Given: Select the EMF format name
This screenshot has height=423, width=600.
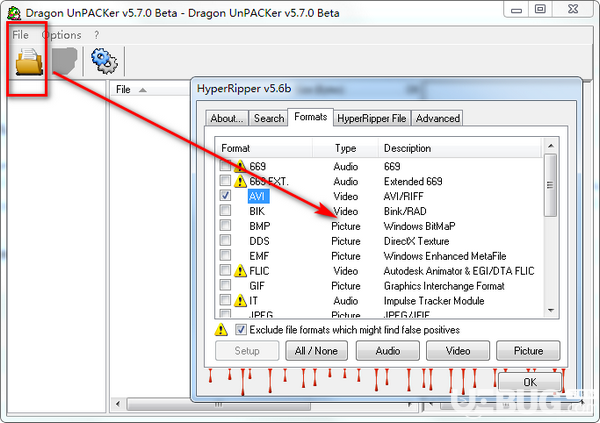Looking at the screenshot, I should (259, 256).
